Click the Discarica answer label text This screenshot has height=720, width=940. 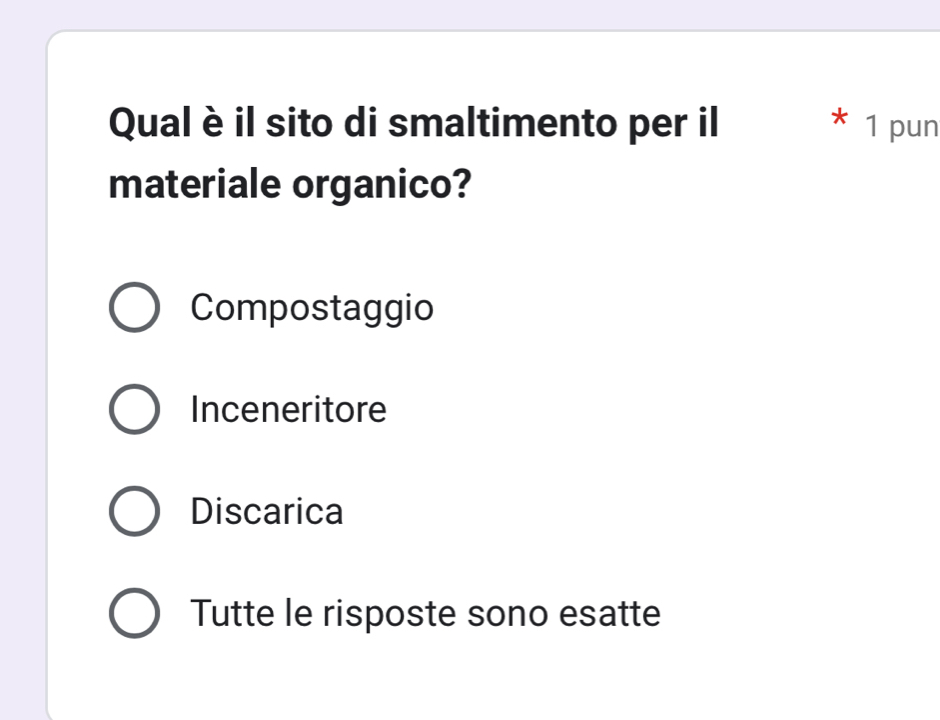pyautogui.click(x=266, y=512)
